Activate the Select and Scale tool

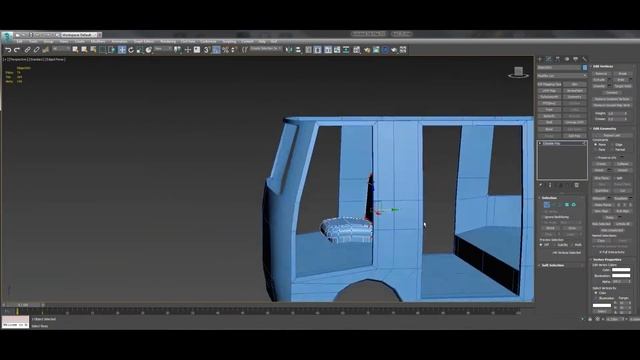coord(140,50)
